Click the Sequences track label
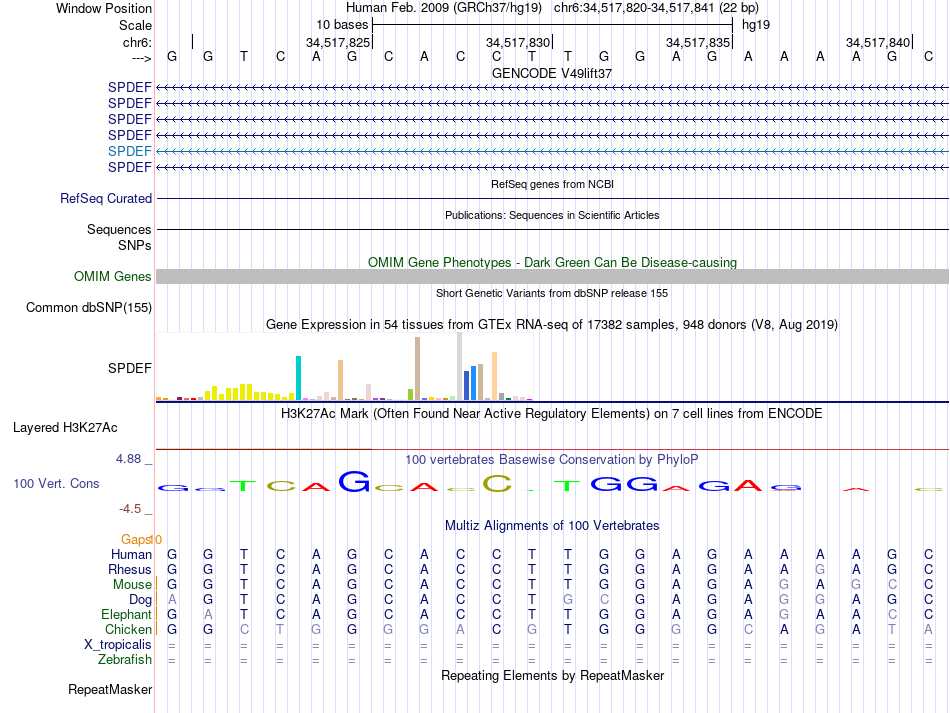The image size is (950, 713). [x=119, y=230]
